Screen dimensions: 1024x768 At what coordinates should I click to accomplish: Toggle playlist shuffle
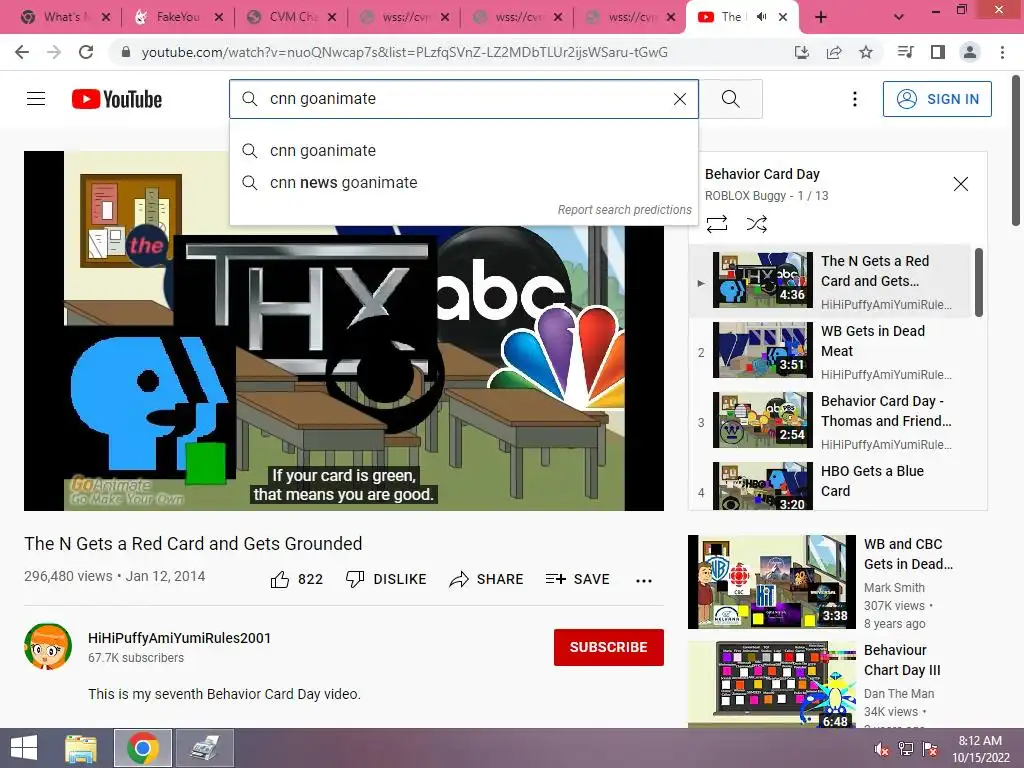click(x=756, y=224)
